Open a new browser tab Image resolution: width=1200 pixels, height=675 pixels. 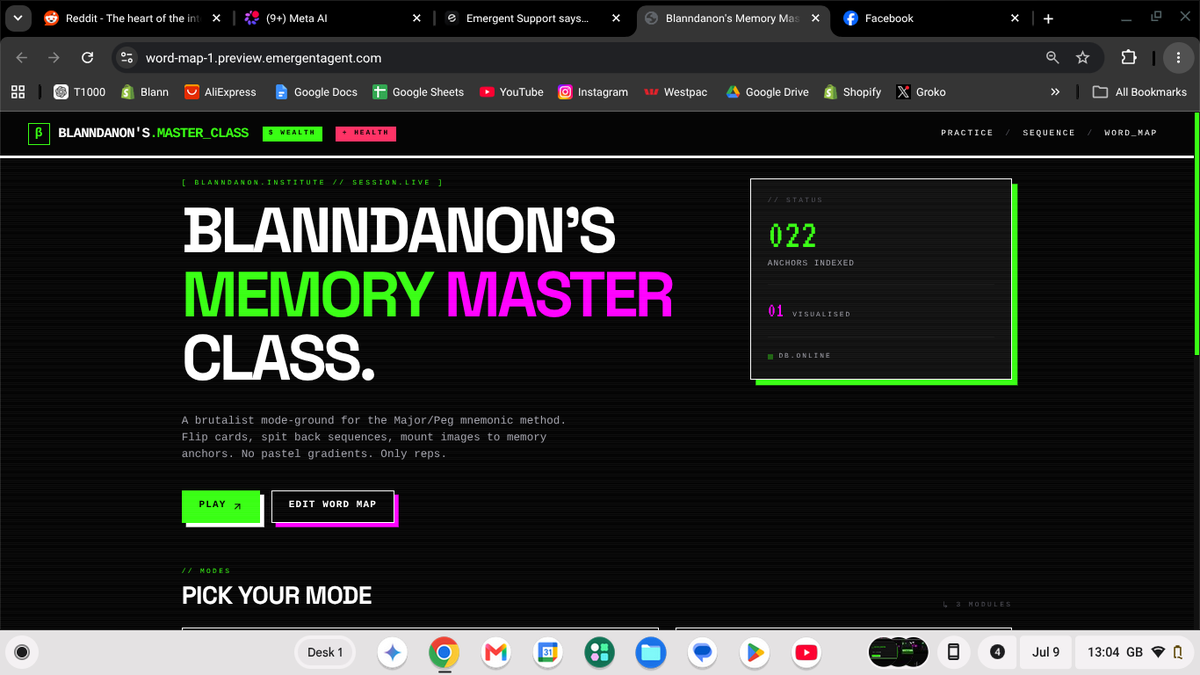coord(1048,18)
